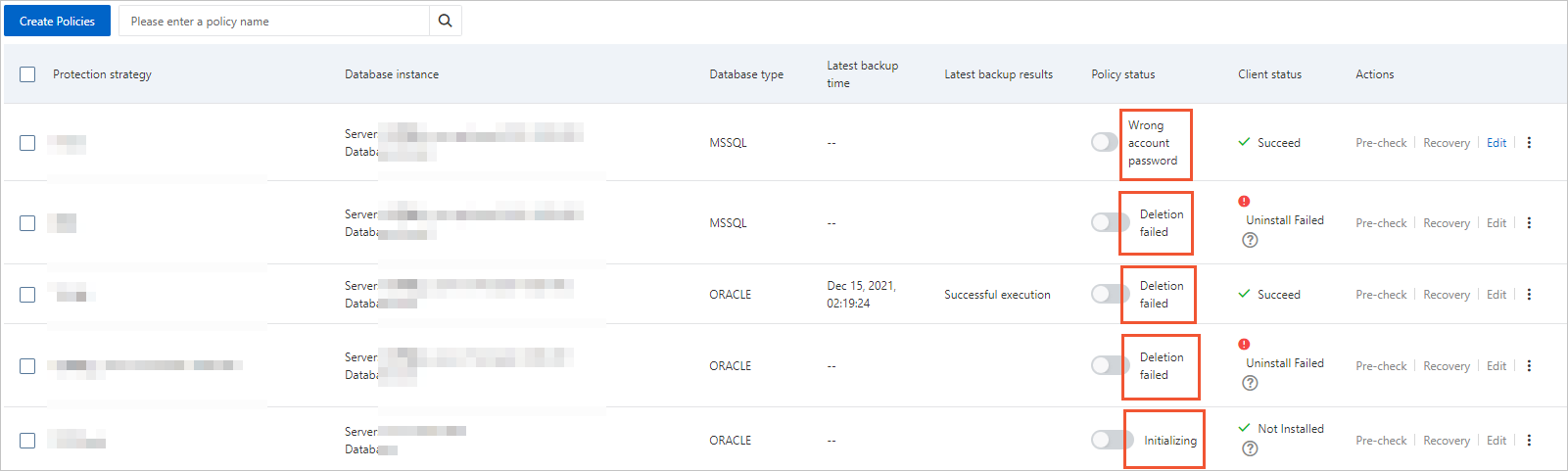This screenshot has width=1568, height=471.
Task: Check the select-all checkbox in table header
Action: [x=27, y=74]
